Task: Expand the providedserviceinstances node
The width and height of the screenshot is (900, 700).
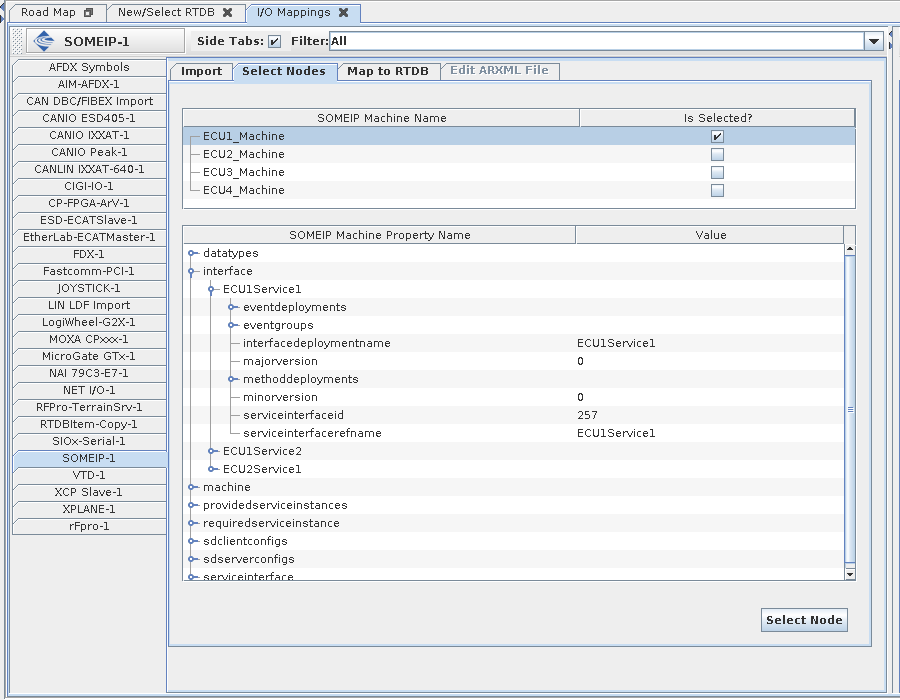Action: (192, 505)
